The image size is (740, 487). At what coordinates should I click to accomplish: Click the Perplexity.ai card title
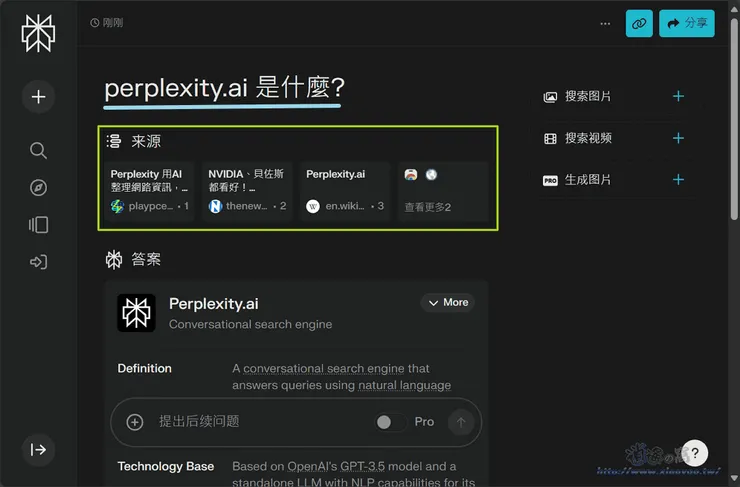click(214, 303)
